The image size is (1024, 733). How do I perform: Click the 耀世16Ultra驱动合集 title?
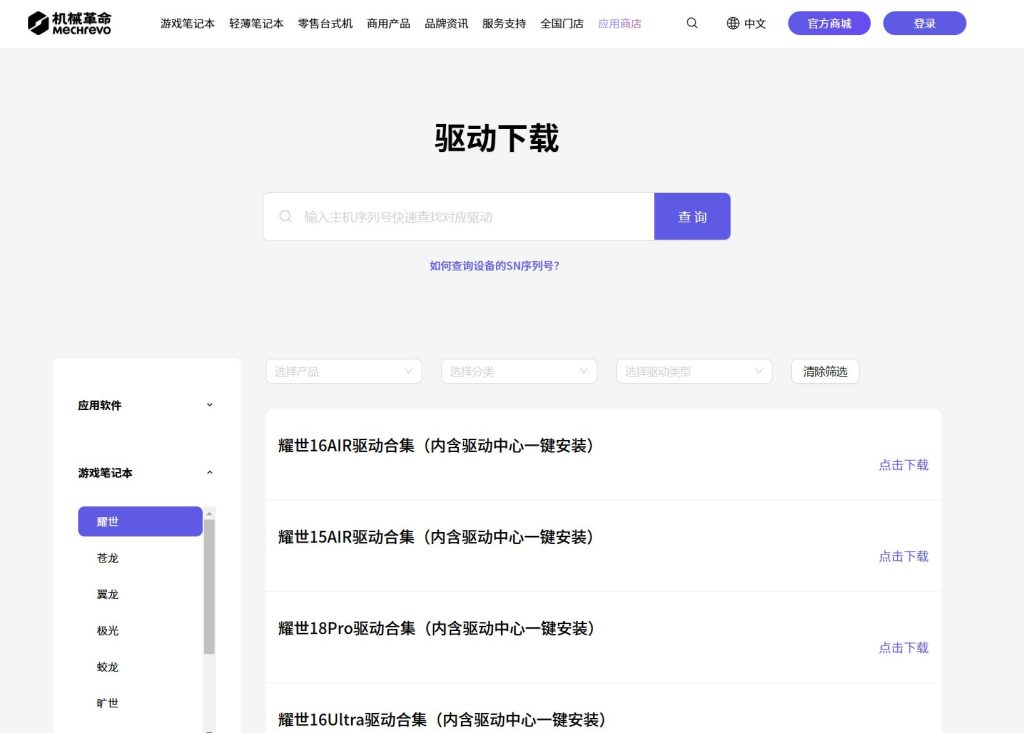click(x=442, y=720)
